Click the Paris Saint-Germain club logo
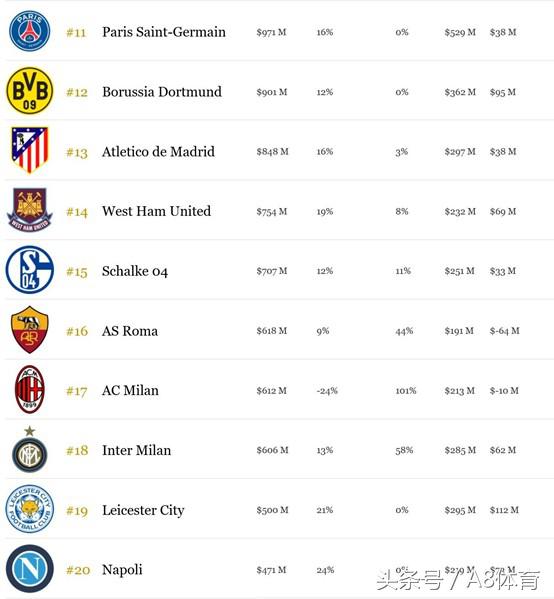 pos(29,31)
